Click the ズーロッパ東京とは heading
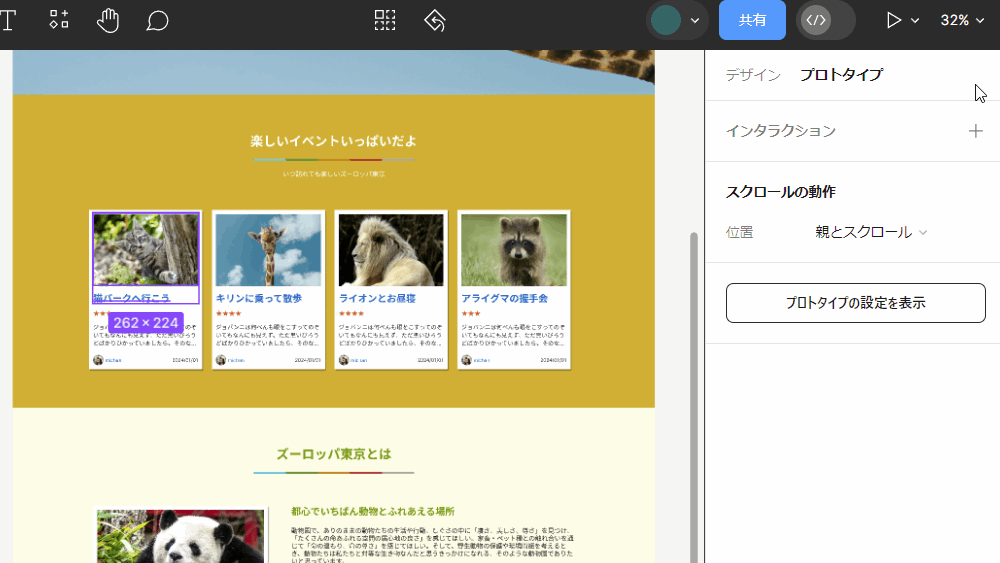Image resolution: width=1000 pixels, height=563 pixels. pos(334,454)
